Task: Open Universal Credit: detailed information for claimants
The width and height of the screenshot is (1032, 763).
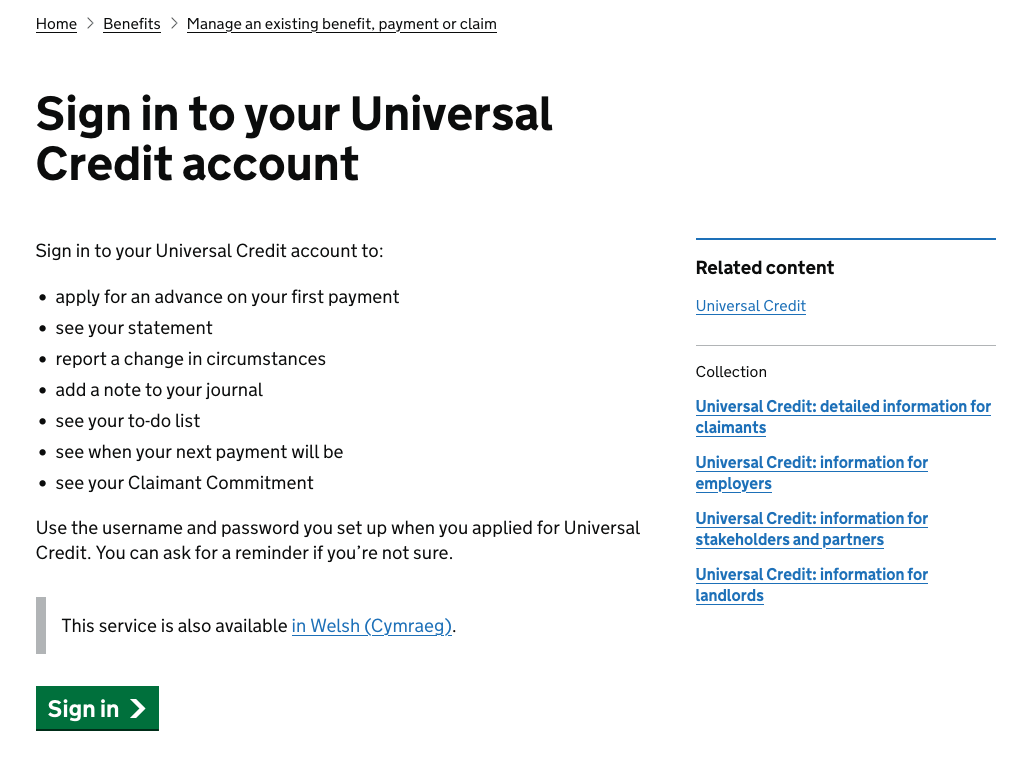Action: coord(843,417)
